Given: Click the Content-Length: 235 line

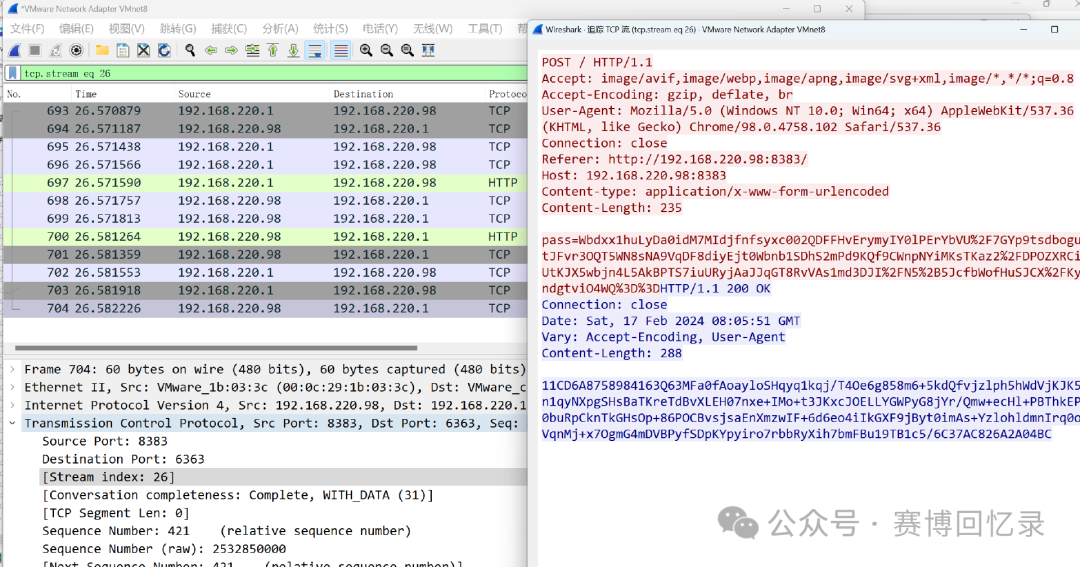Looking at the screenshot, I should coord(612,207).
